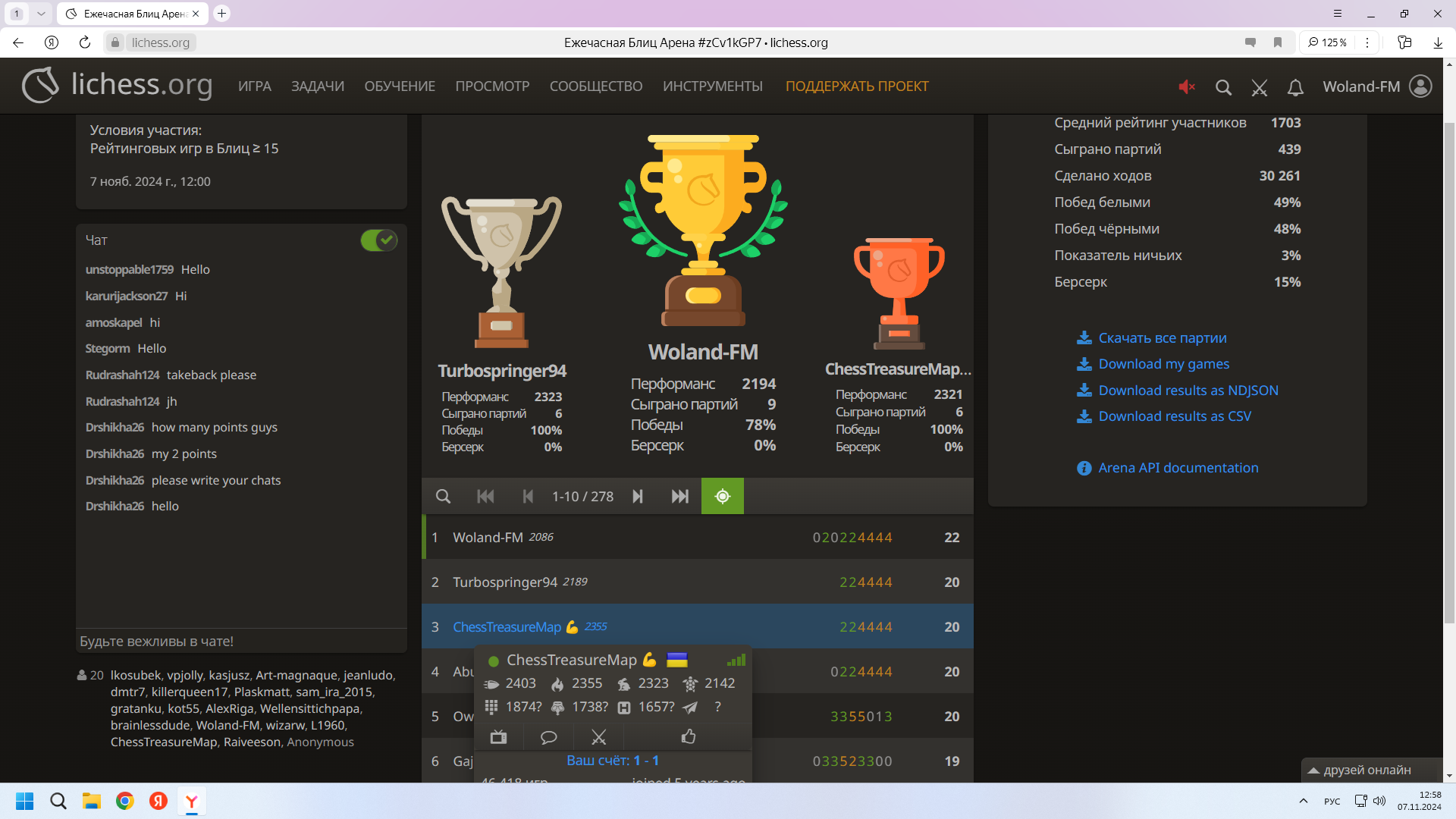
Task: Click the lichess.org address bar
Action: pyautogui.click(x=160, y=42)
